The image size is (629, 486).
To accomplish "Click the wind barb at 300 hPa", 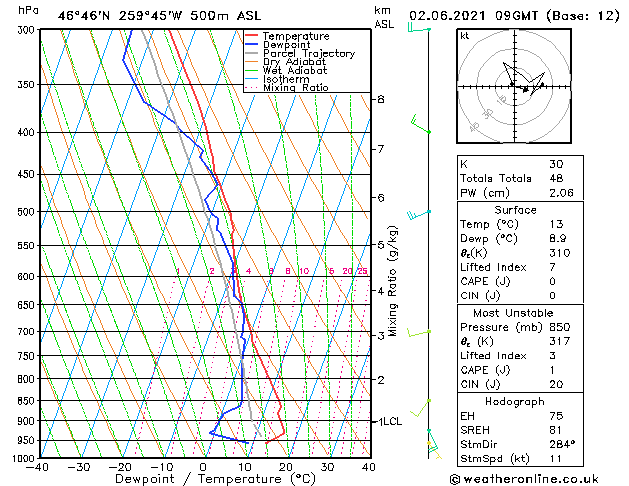I will tap(419, 28).
